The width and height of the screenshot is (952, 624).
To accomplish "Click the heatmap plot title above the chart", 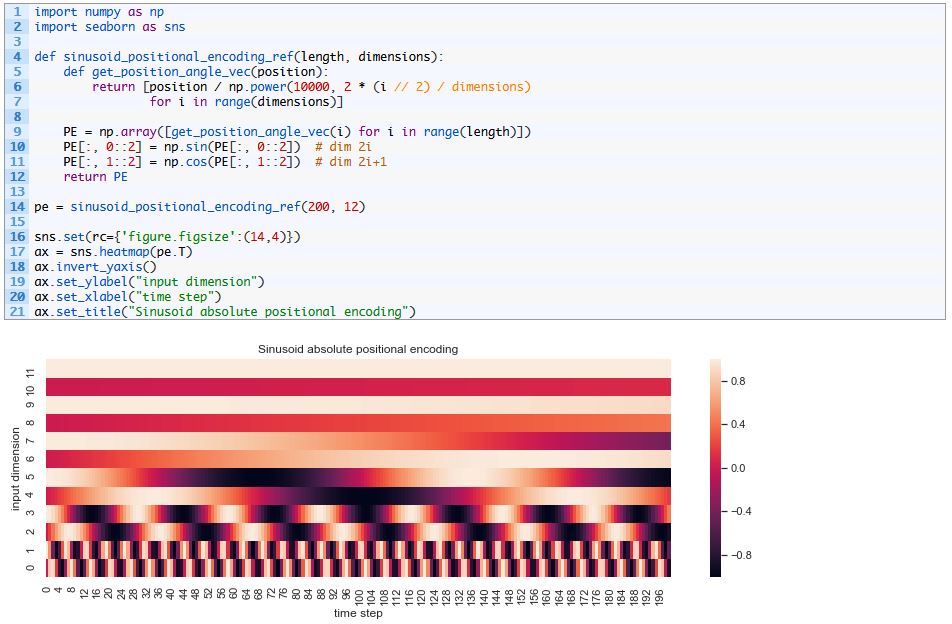I will point(358,349).
